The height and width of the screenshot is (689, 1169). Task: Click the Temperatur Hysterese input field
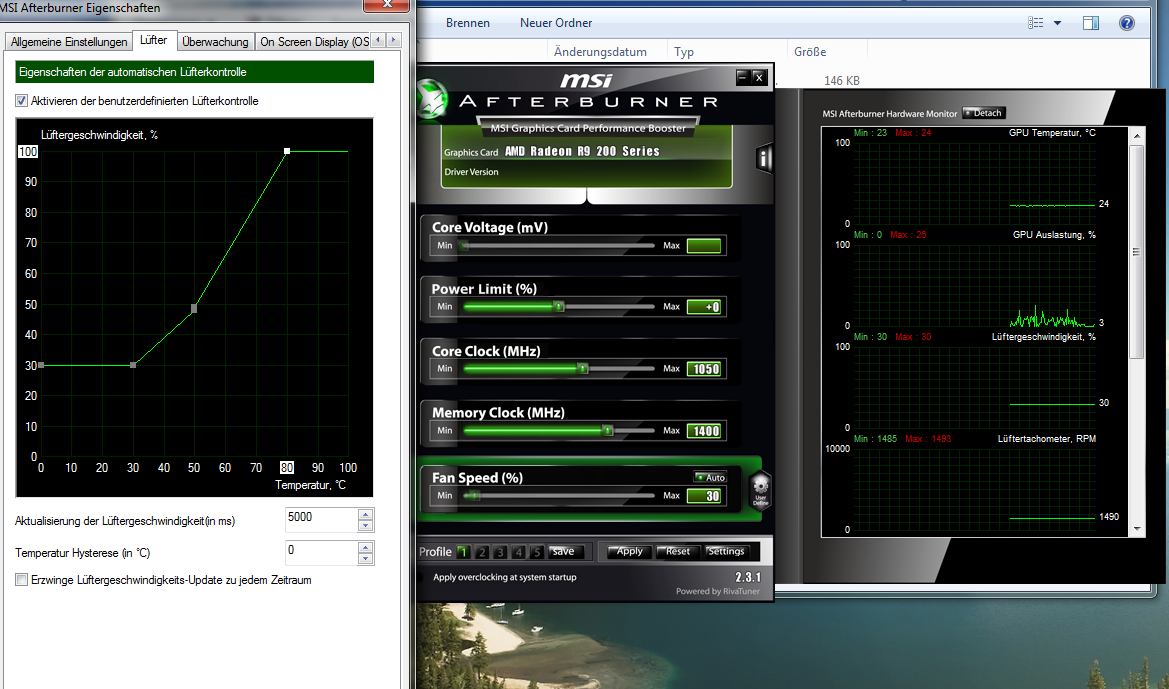321,553
